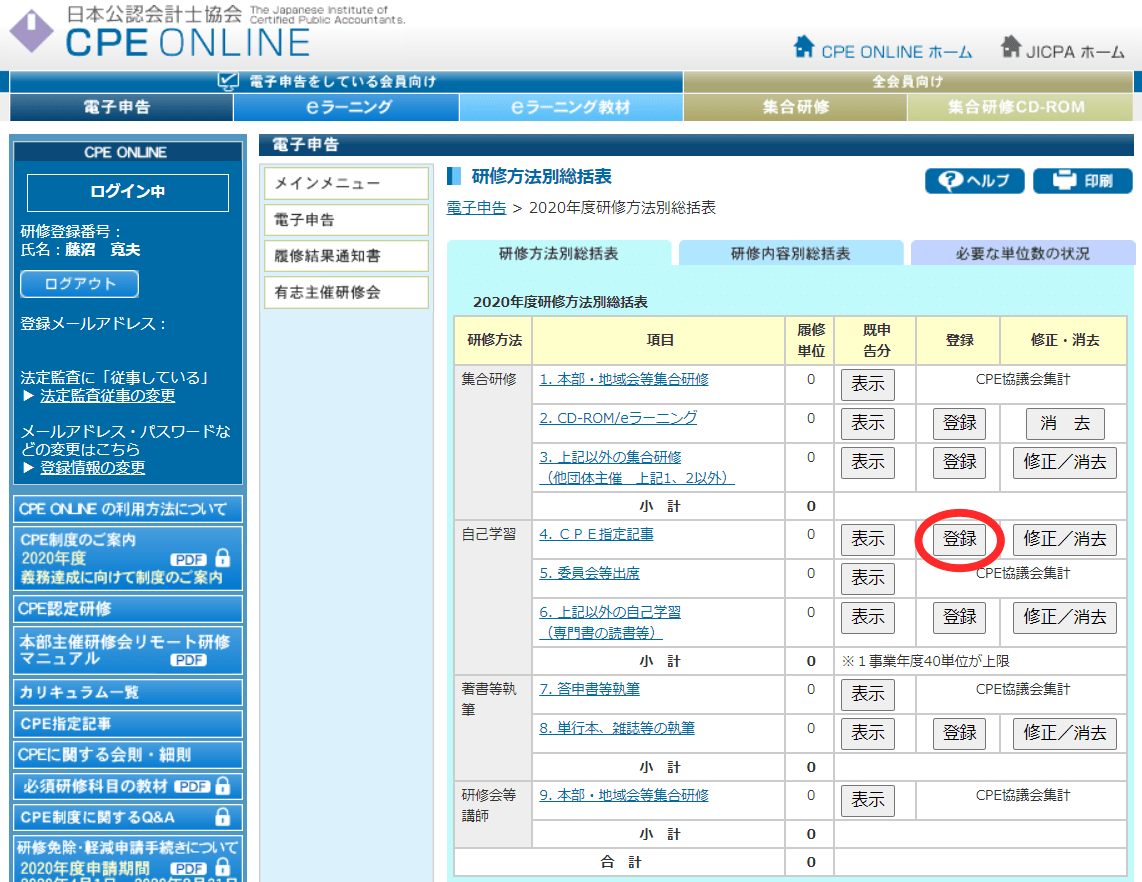Open CPE ONLINE の利用方法について sidebar item
The width and height of the screenshot is (1142, 882).
pyautogui.click(x=127, y=509)
